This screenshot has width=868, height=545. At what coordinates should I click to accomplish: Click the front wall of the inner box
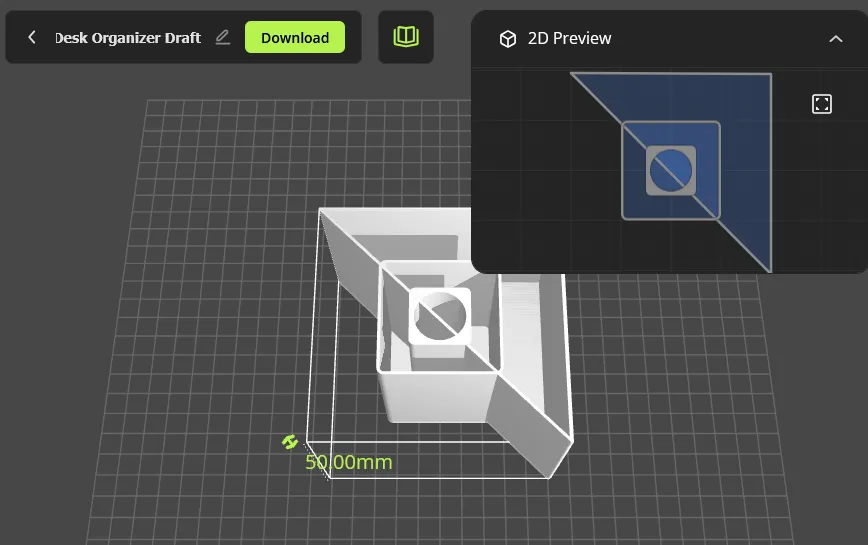click(437, 397)
